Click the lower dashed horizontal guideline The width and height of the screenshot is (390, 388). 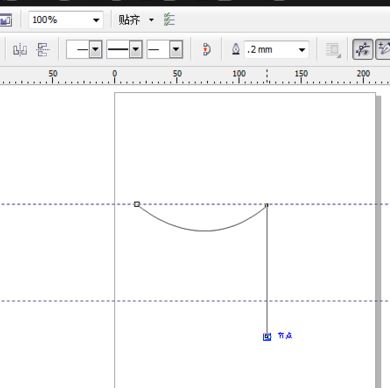[x=195, y=301]
